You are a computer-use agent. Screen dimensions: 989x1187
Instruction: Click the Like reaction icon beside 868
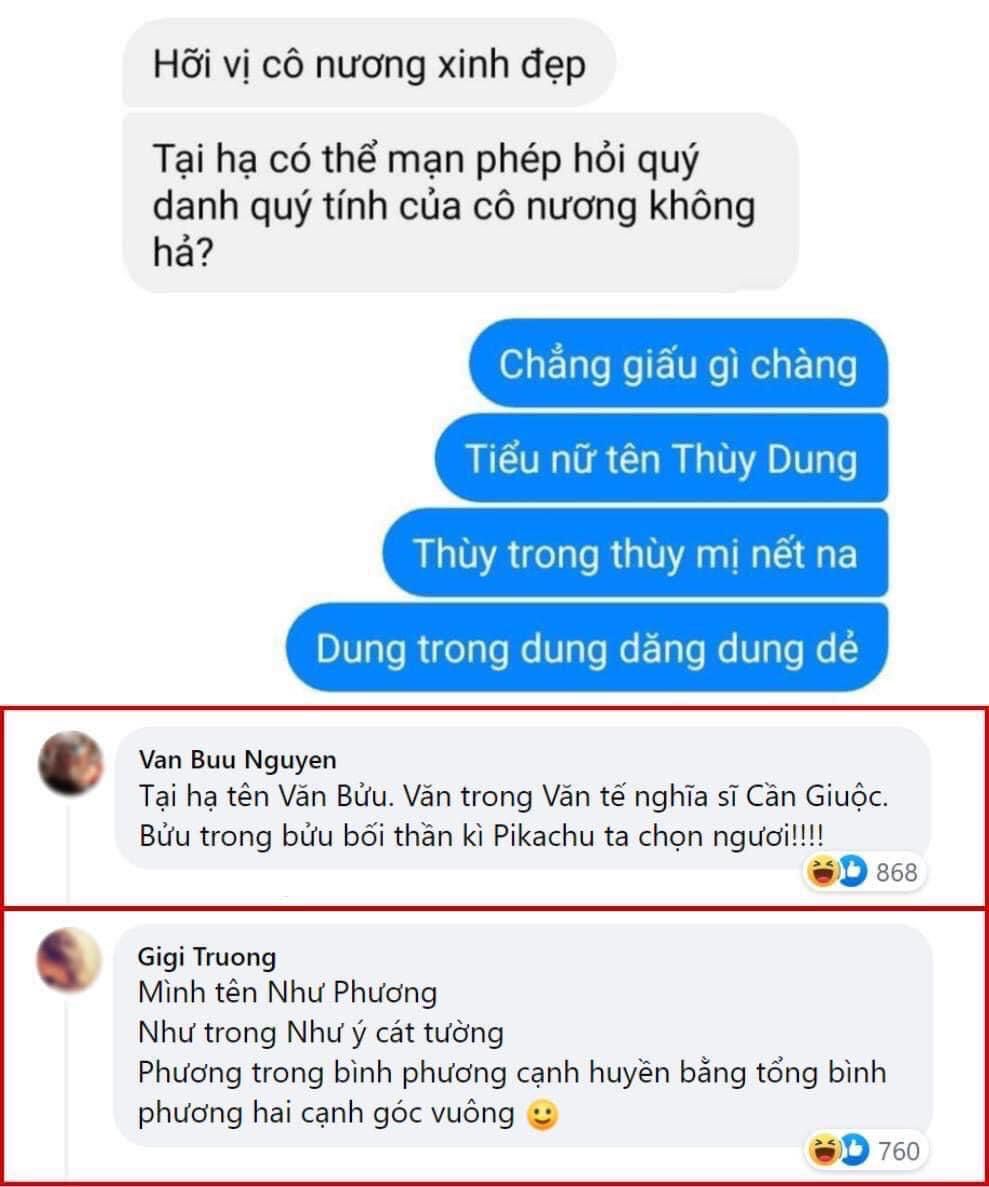point(851,871)
